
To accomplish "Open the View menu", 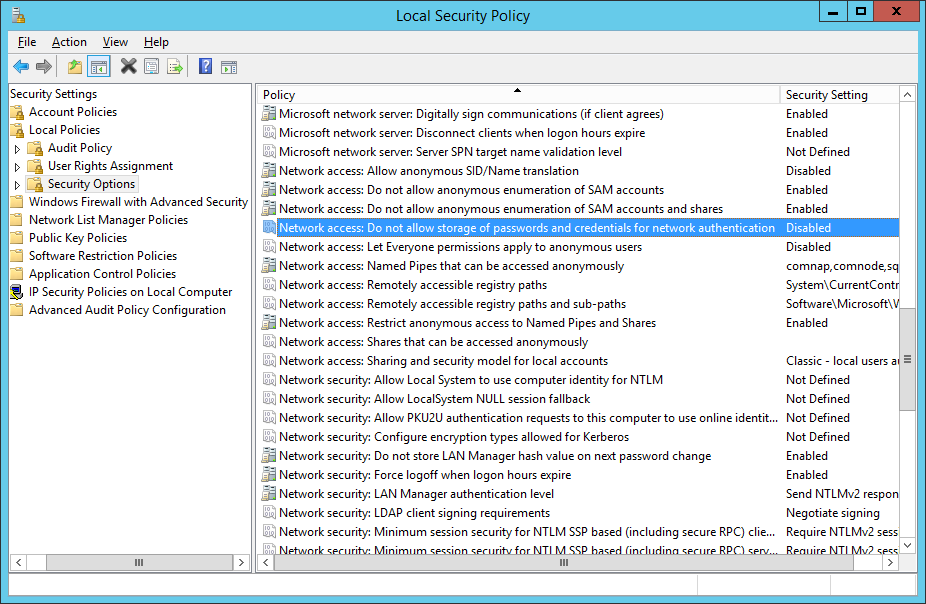I will [115, 42].
